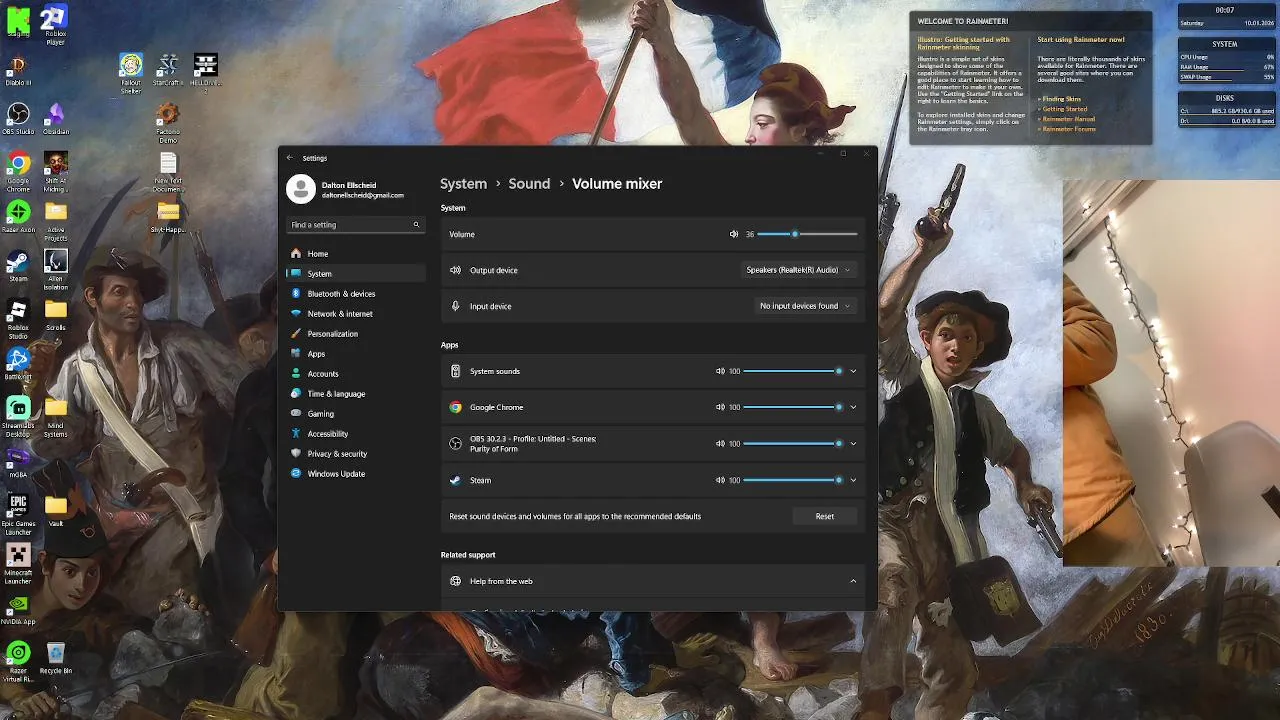The width and height of the screenshot is (1280, 720).
Task: Open the Battle.net desktop shortcut
Action: [x=18, y=364]
